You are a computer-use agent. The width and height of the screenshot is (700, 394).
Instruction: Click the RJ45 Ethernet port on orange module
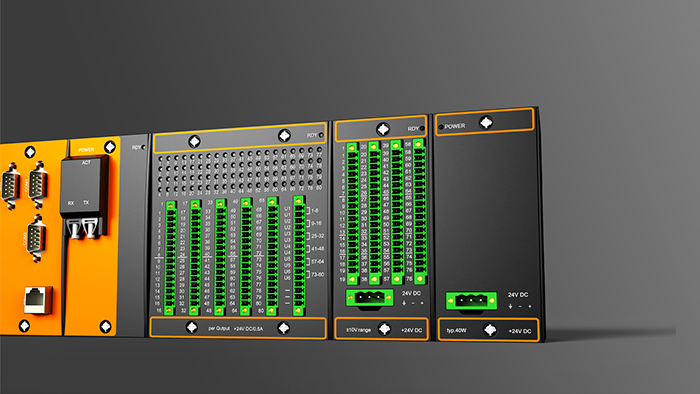click(38, 300)
